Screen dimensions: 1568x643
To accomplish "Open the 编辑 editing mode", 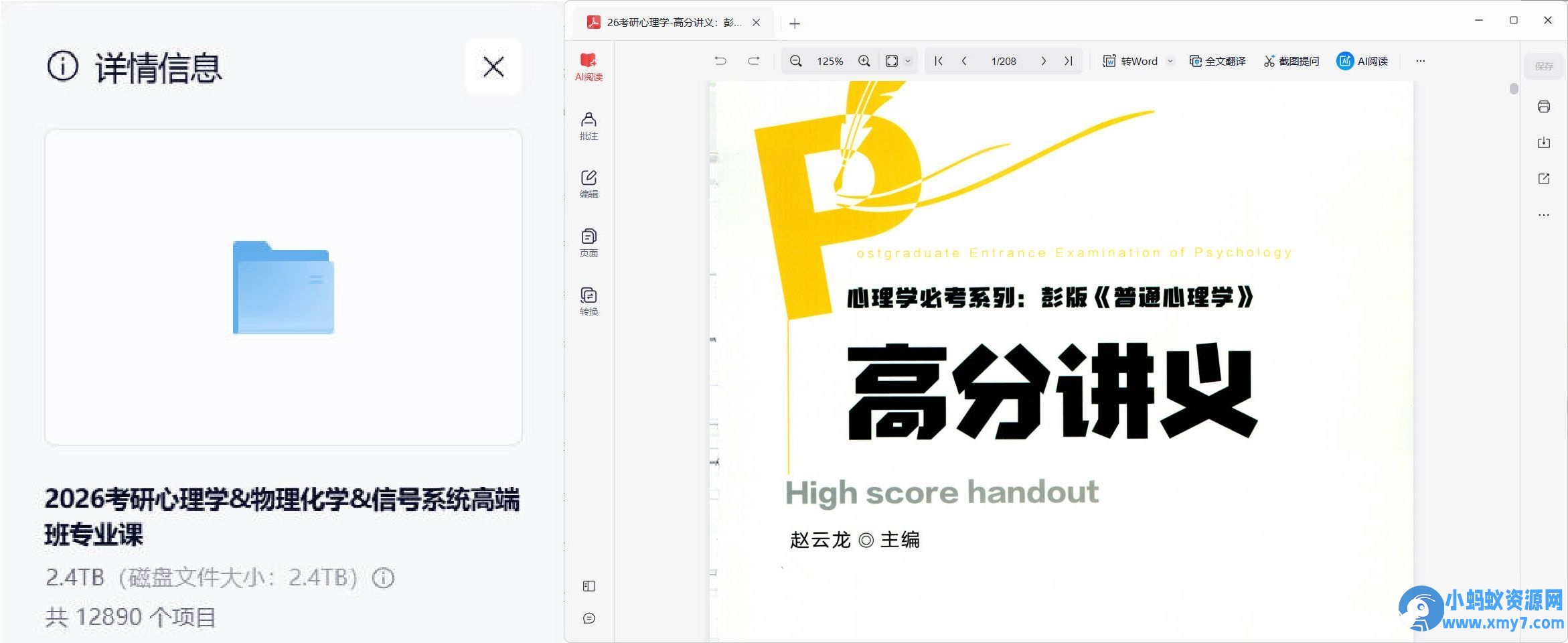I will pos(589,182).
